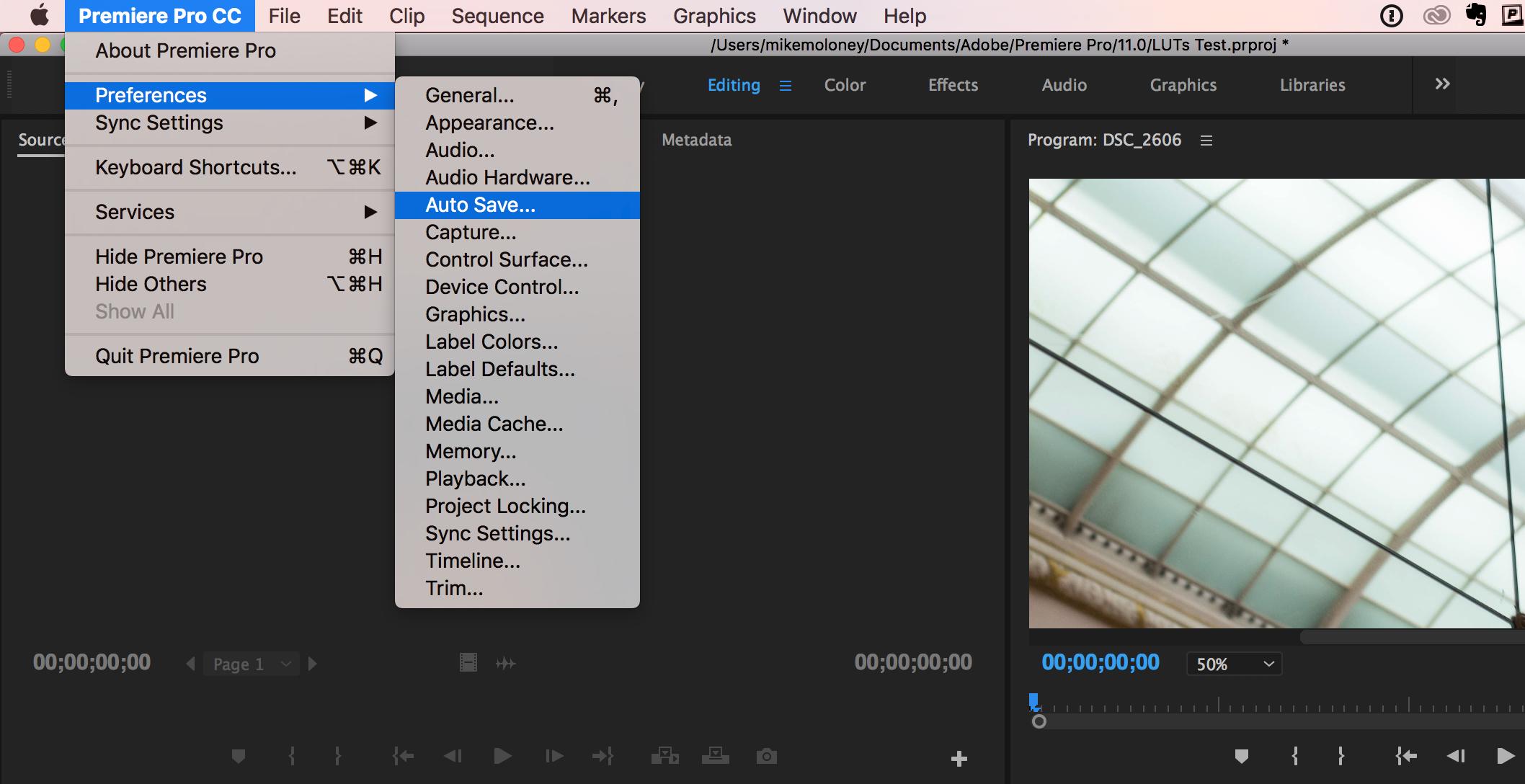Open the Creative Cloud menu bar icon
Image resolution: width=1525 pixels, height=784 pixels.
[x=1436, y=15]
